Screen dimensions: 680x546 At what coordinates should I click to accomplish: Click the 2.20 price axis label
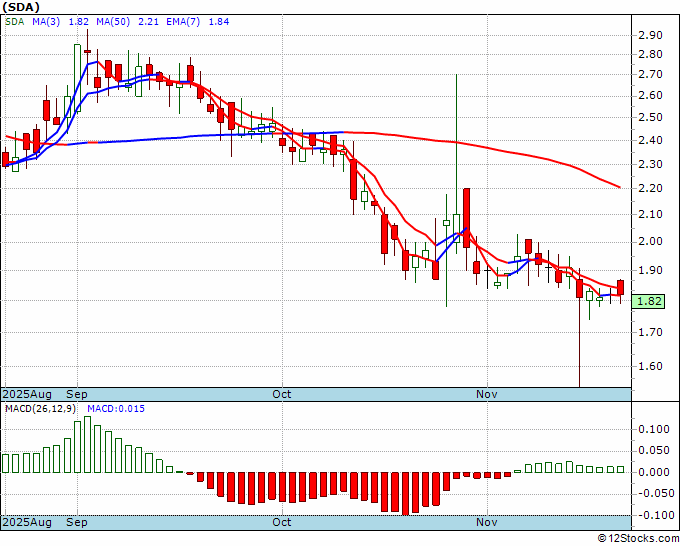(650, 189)
